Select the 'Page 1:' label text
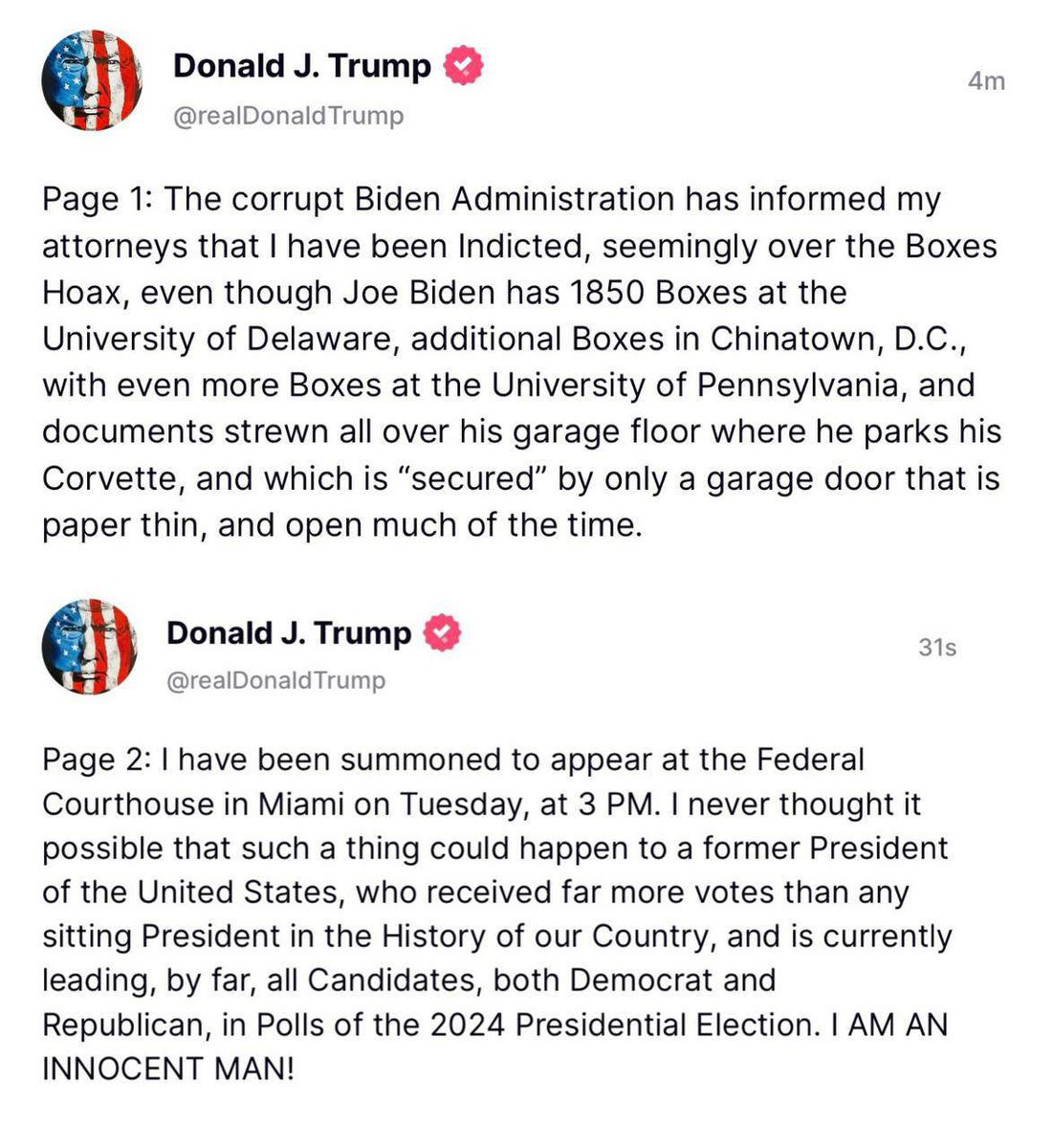Screen dimensions: 1053x1148 (x=99, y=200)
